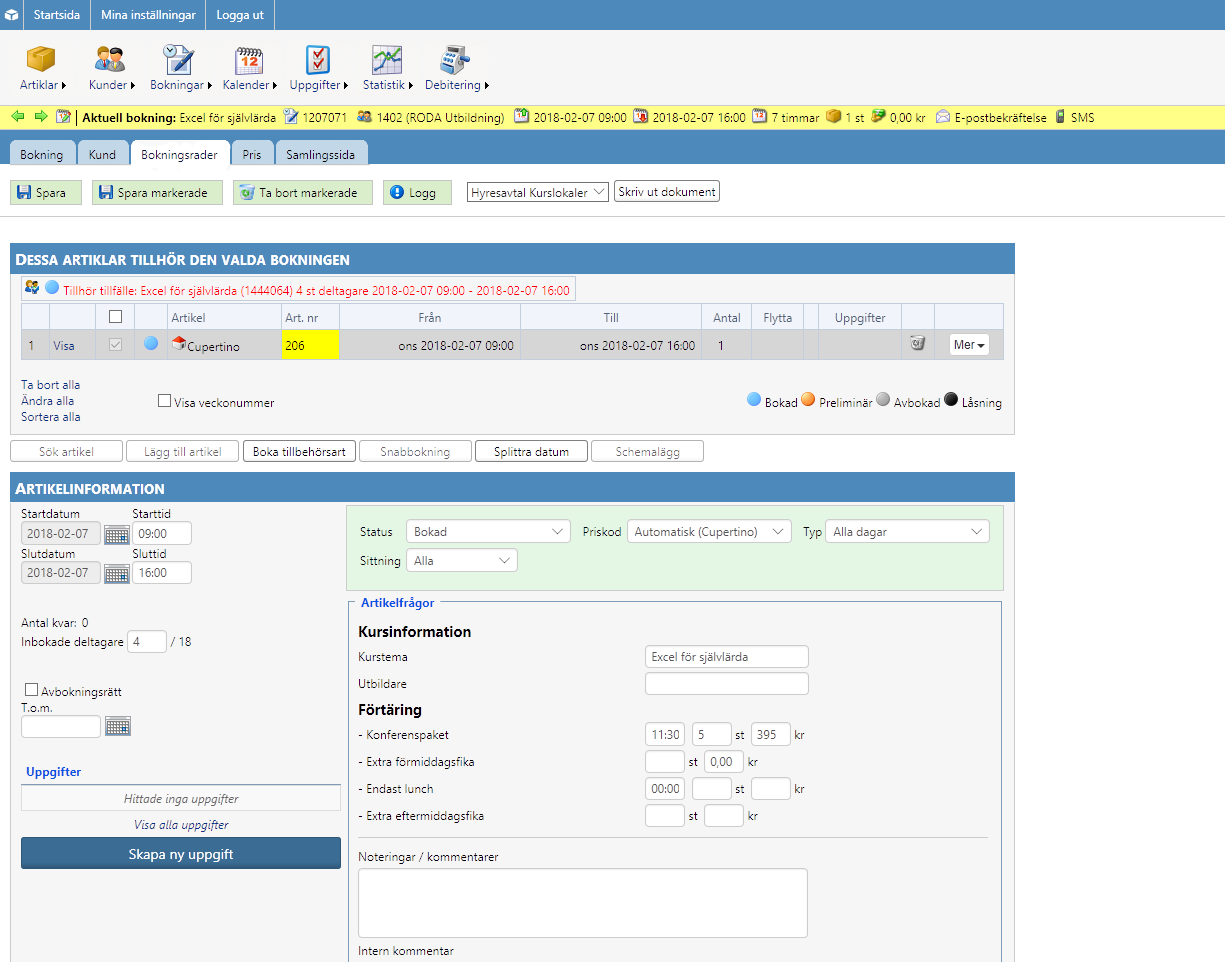Open the Artiklar box icon
This screenshot has width=1225, height=962.
point(40,60)
